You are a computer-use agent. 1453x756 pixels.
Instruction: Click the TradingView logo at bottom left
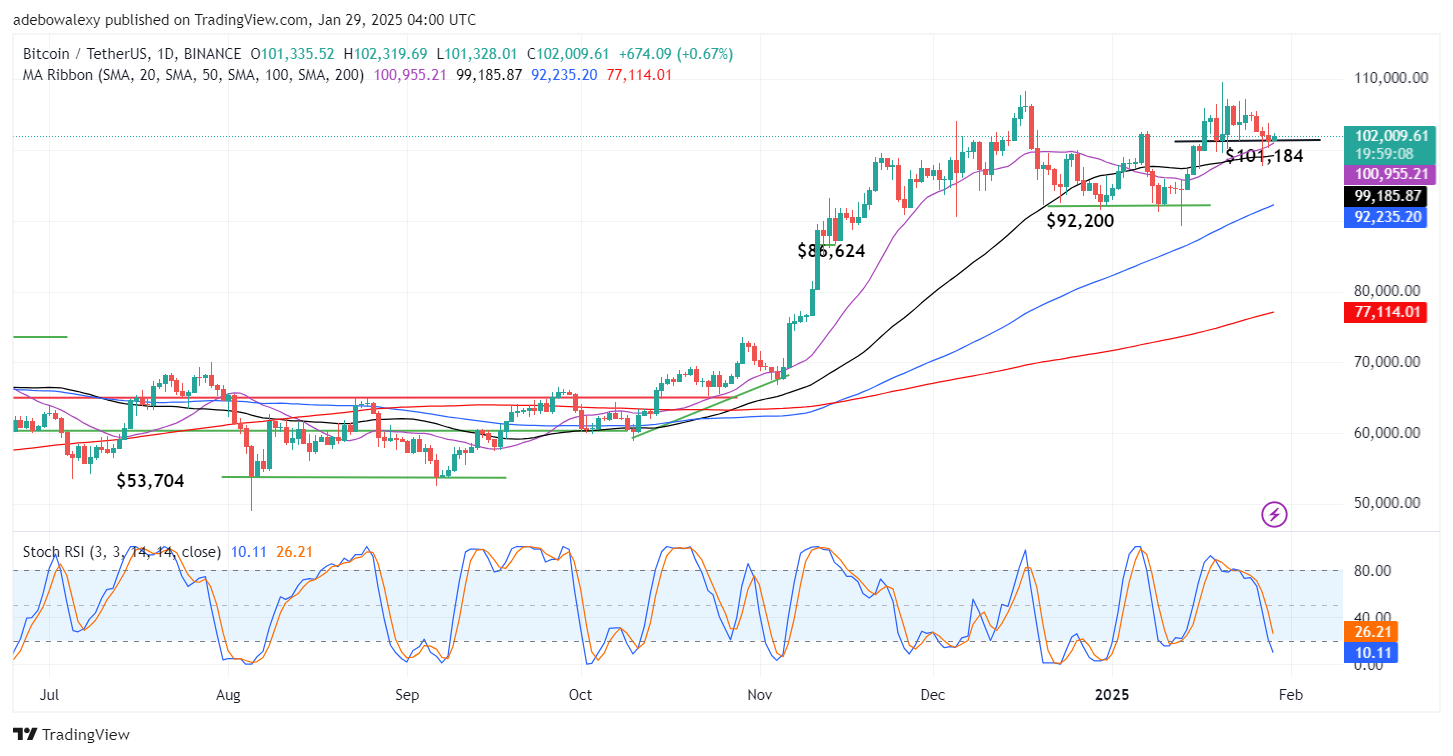click(72, 735)
